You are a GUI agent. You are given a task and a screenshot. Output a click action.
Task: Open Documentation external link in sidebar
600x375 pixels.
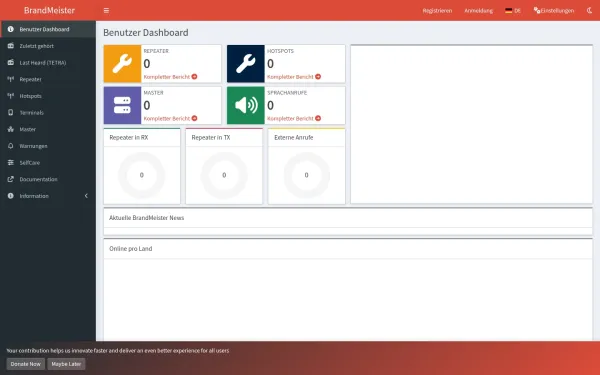(x=48, y=179)
